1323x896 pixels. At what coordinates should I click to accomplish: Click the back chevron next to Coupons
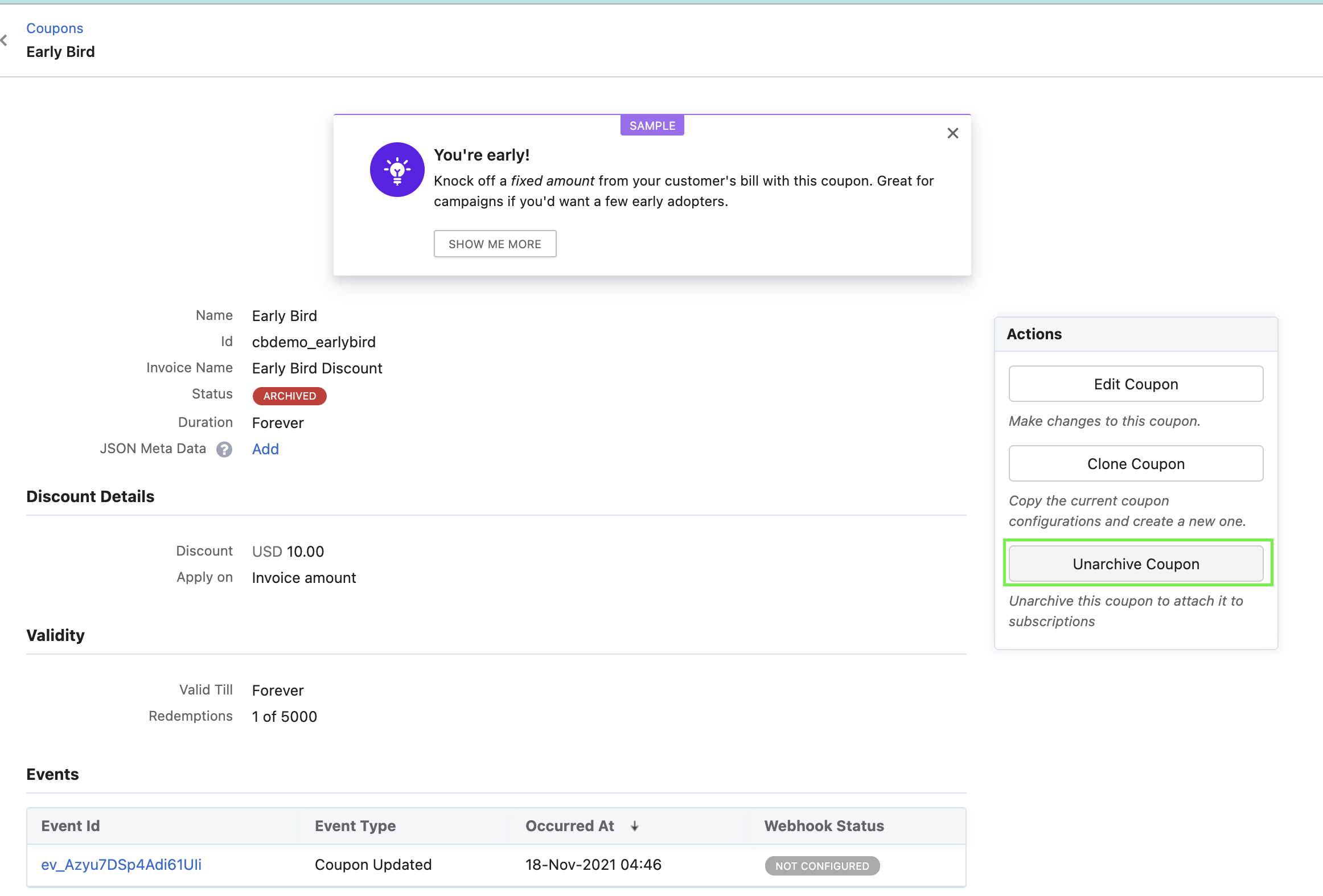pyautogui.click(x=5, y=40)
